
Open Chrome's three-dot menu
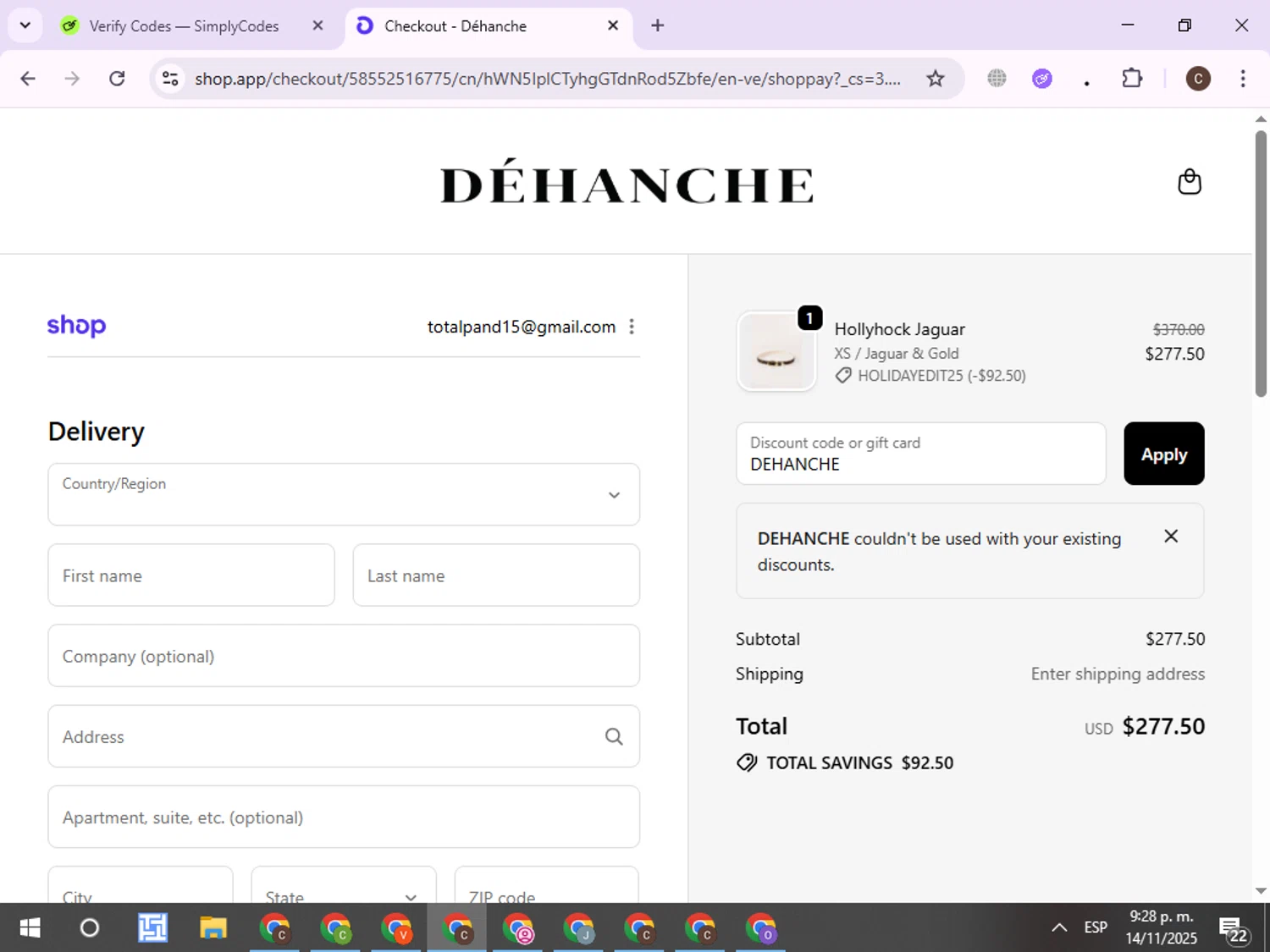[1242, 79]
